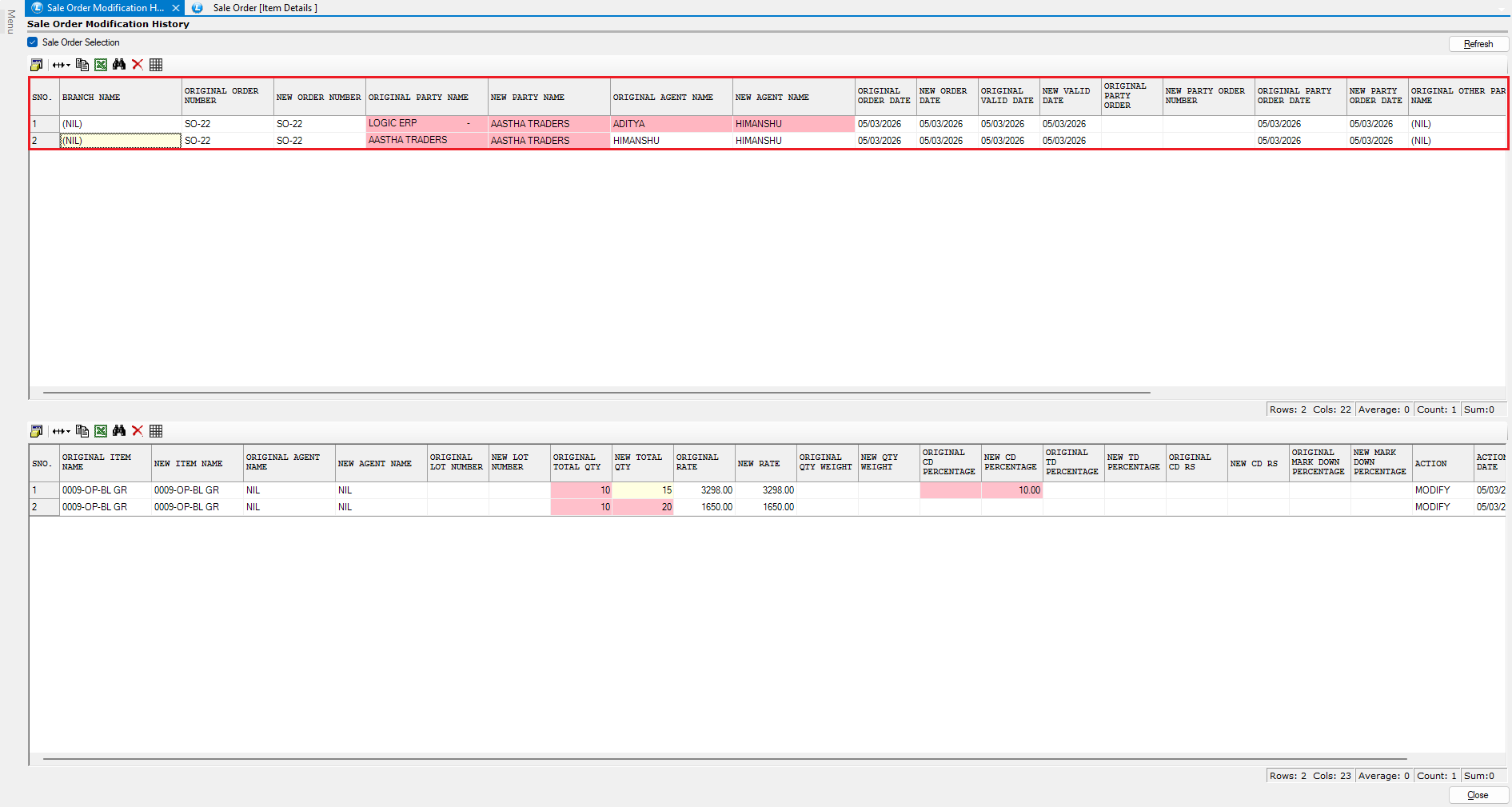Click first toolbar icon above the lower grid
The image size is (1512, 807).
[36, 431]
